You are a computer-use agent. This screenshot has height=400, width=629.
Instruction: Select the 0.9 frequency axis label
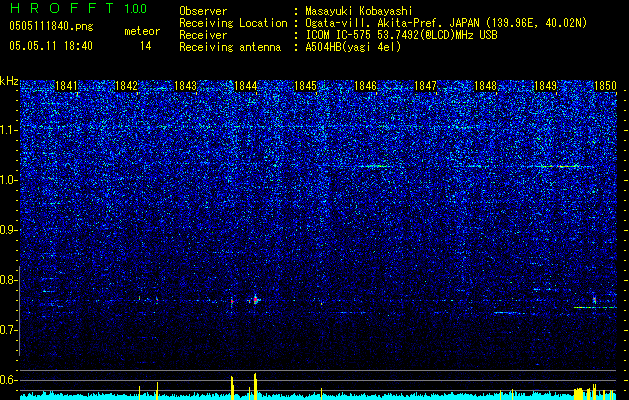9,230
